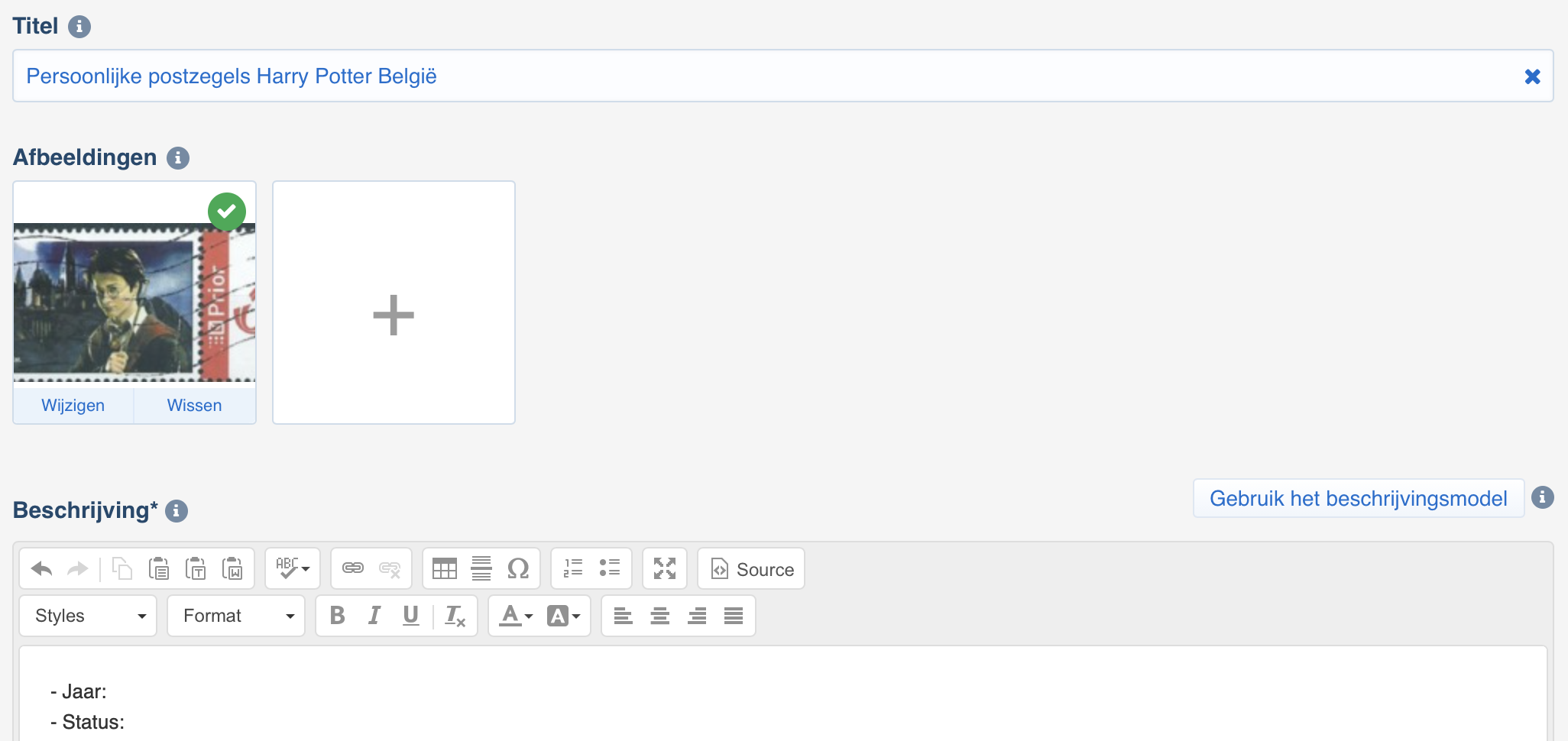The image size is (1568, 741).
Task: Justify the text alignment
Action: 734,616
